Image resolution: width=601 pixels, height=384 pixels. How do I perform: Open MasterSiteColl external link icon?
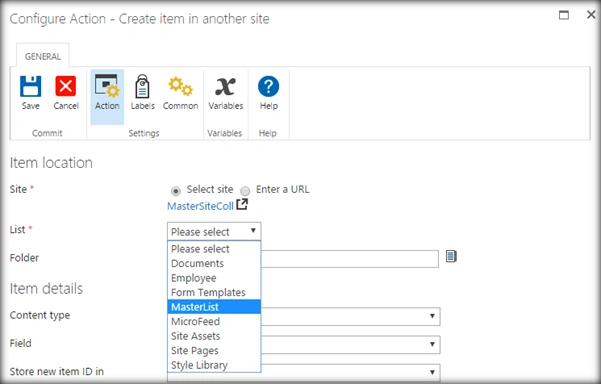(x=242, y=204)
